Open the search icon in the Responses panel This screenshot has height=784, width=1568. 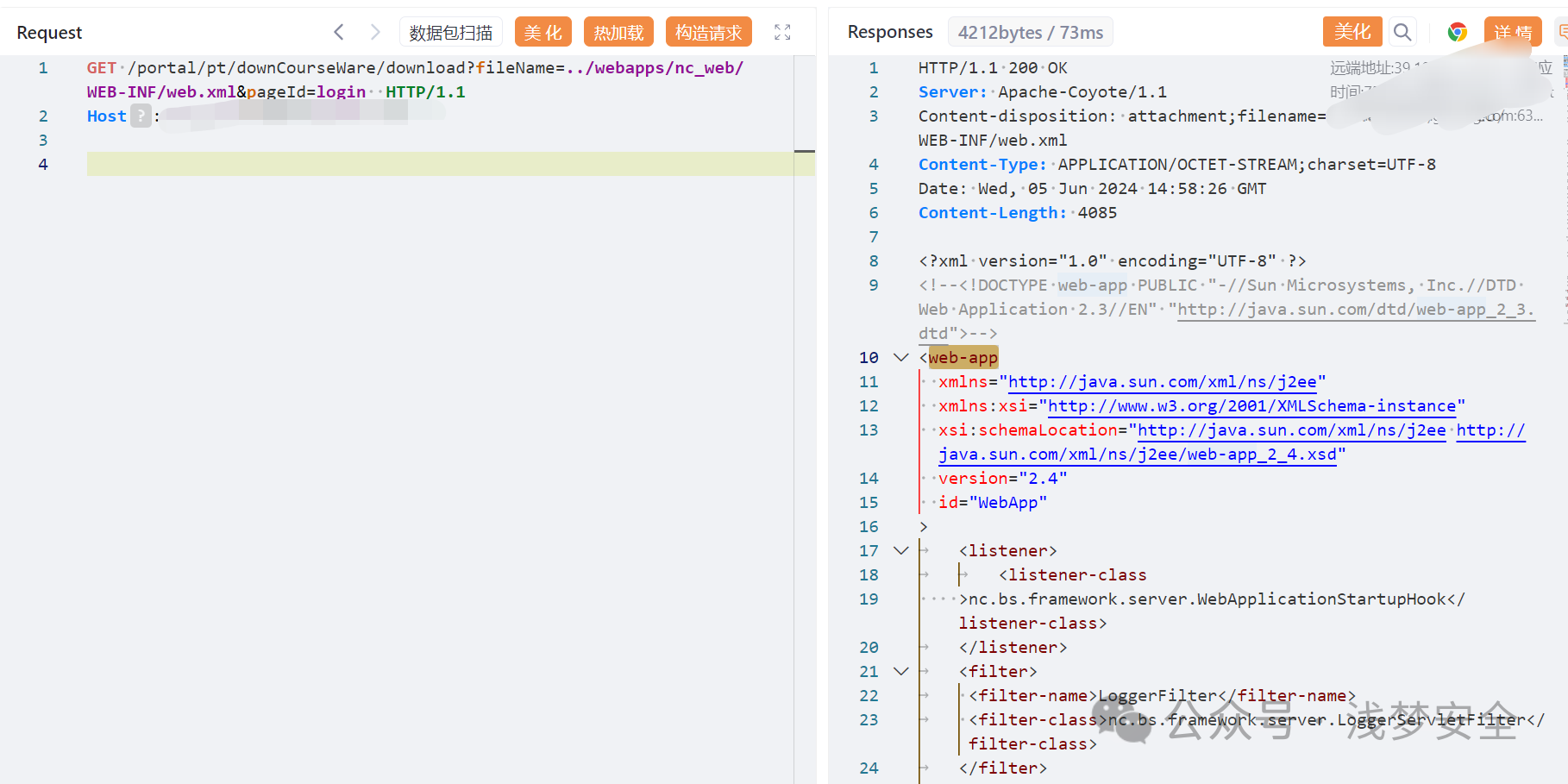1402,32
